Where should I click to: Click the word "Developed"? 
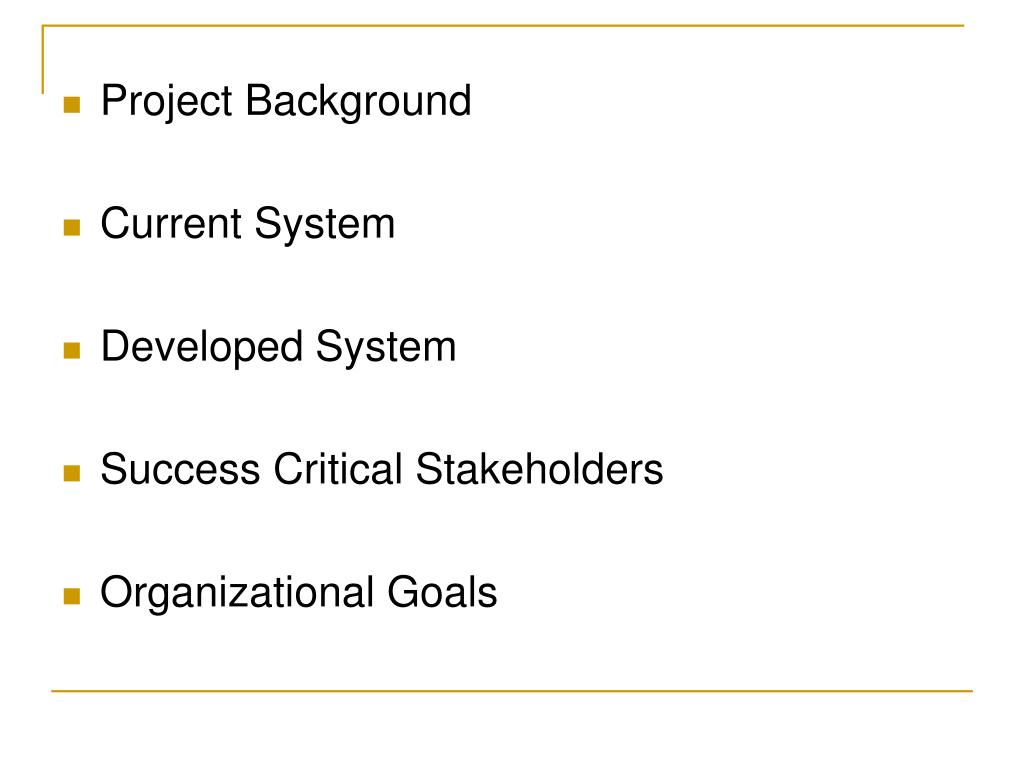point(202,347)
